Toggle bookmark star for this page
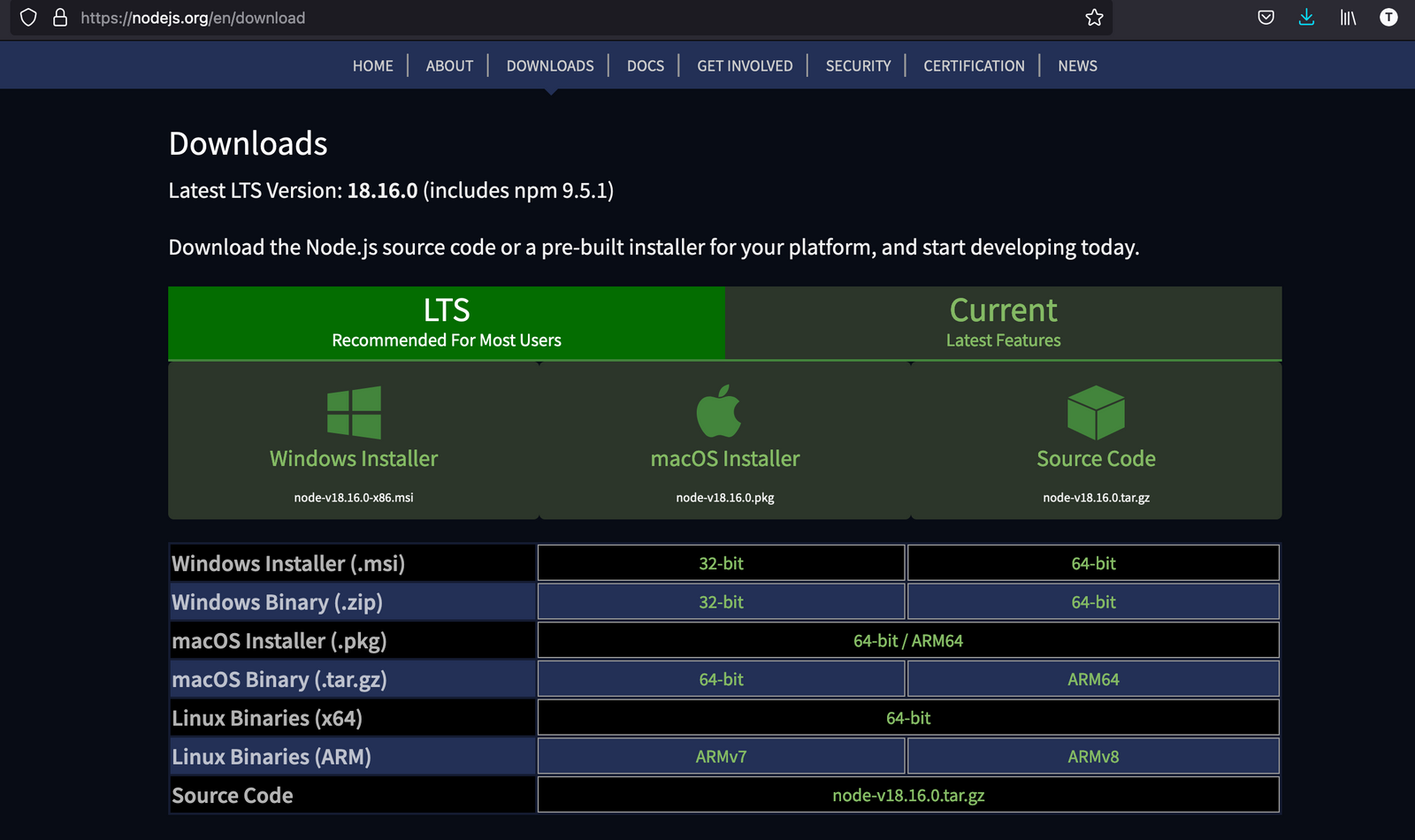This screenshot has height=840, width=1415. click(x=1094, y=18)
